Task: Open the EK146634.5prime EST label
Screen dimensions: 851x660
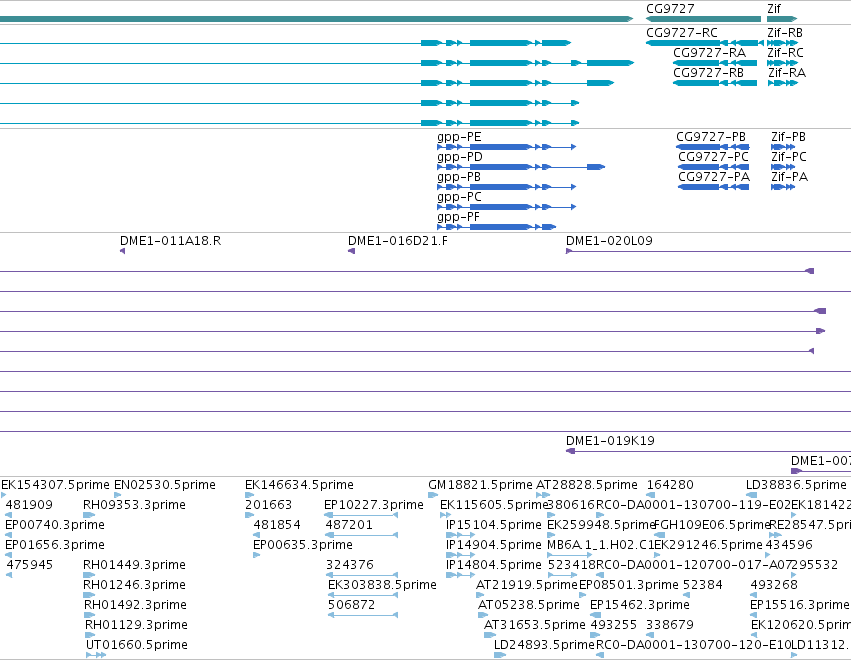Action: tap(299, 485)
